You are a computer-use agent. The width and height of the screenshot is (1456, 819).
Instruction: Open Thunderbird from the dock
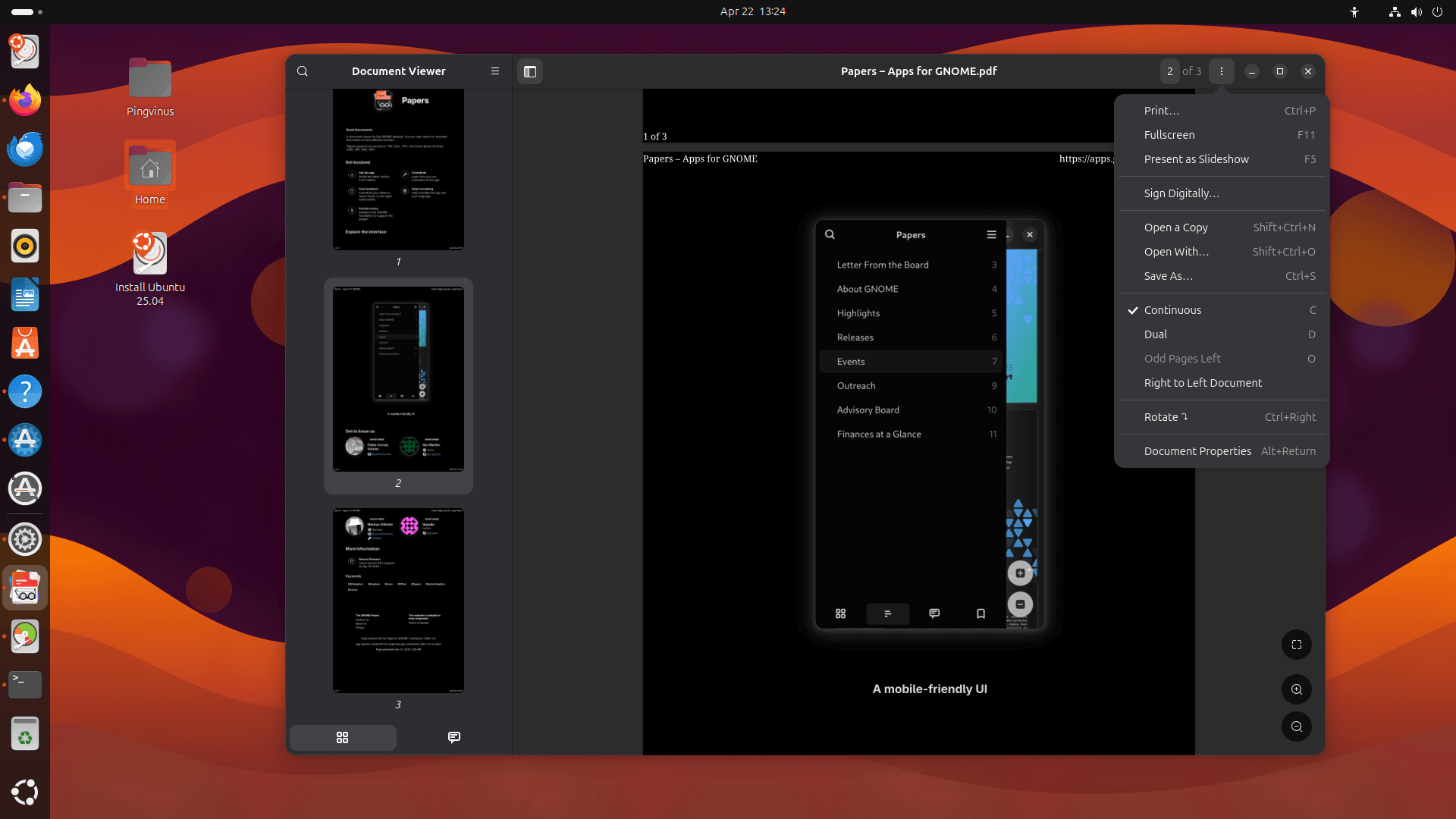click(25, 149)
